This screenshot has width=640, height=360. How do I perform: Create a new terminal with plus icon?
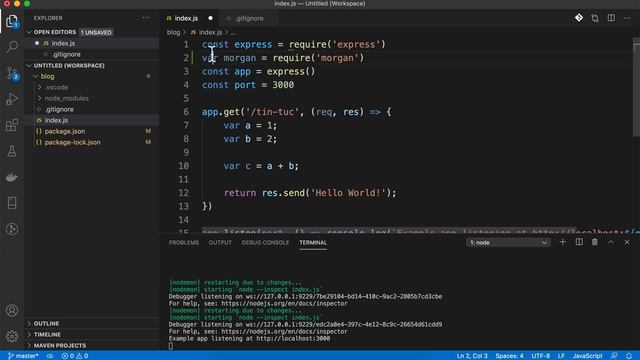(562, 242)
